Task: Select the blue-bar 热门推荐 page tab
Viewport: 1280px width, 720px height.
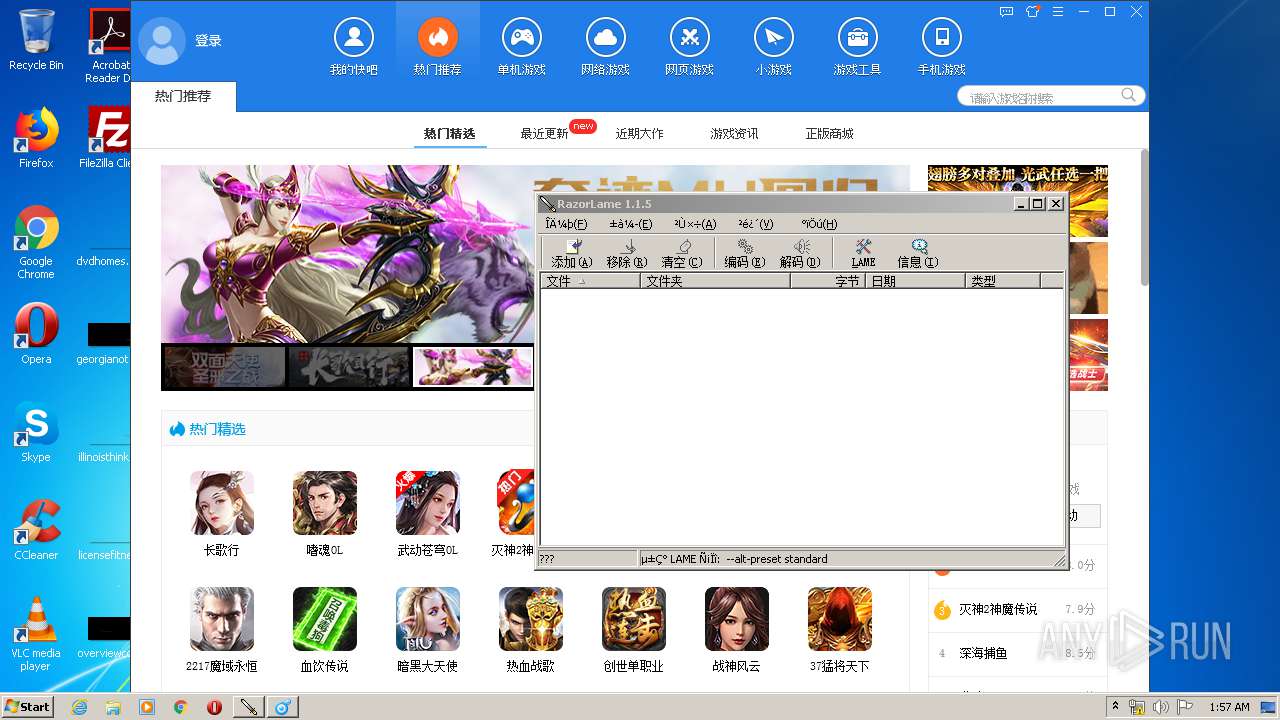Action: [183, 96]
